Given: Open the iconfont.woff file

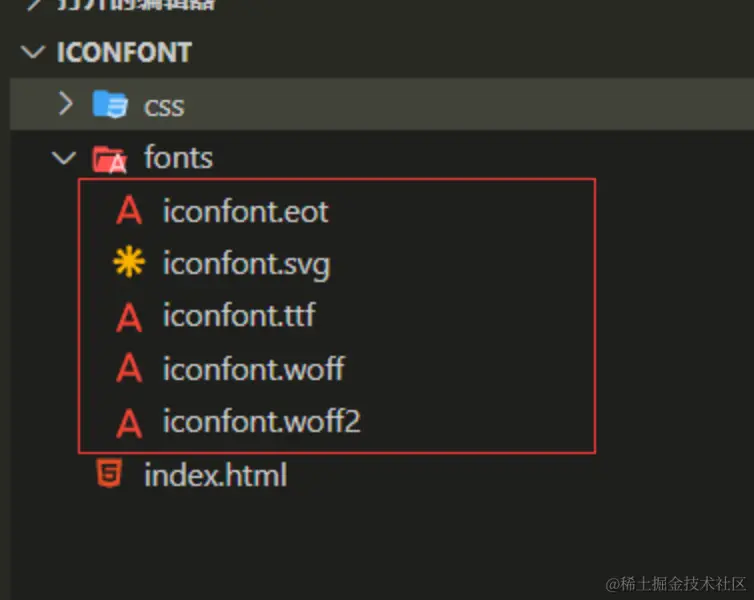Looking at the screenshot, I should tap(253, 369).
